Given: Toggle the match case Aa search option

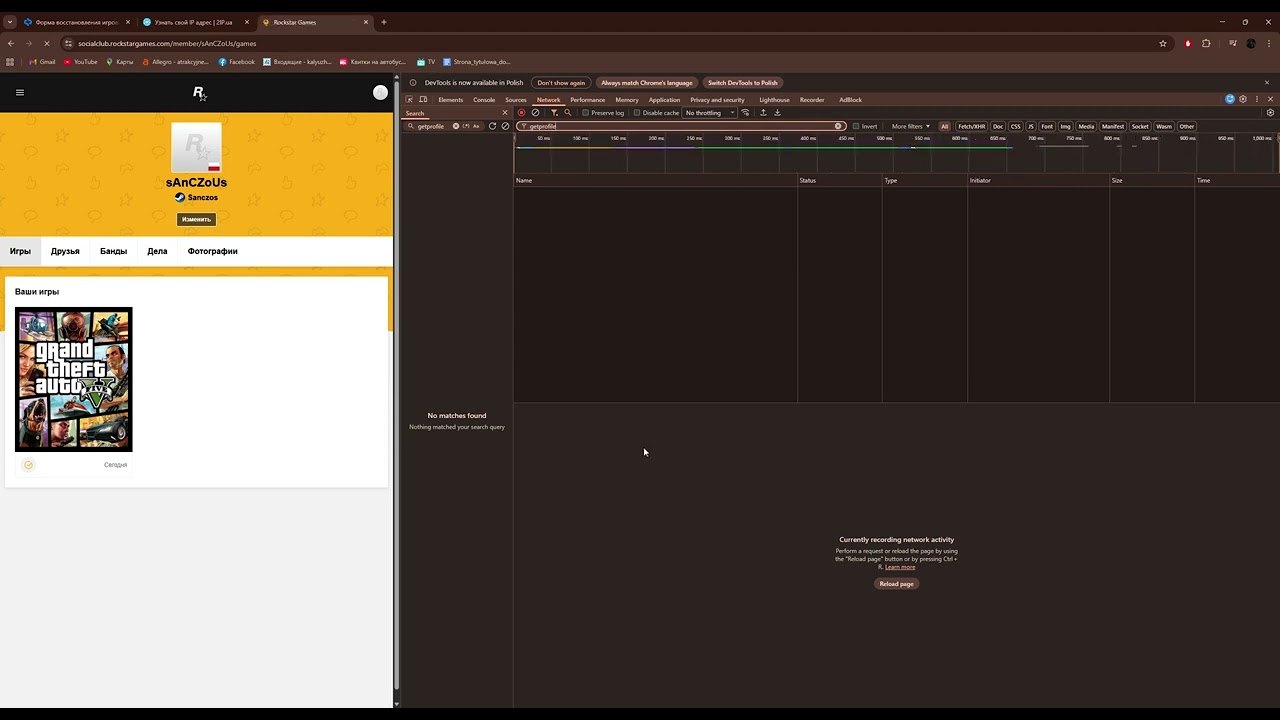Looking at the screenshot, I should [476, 126].
